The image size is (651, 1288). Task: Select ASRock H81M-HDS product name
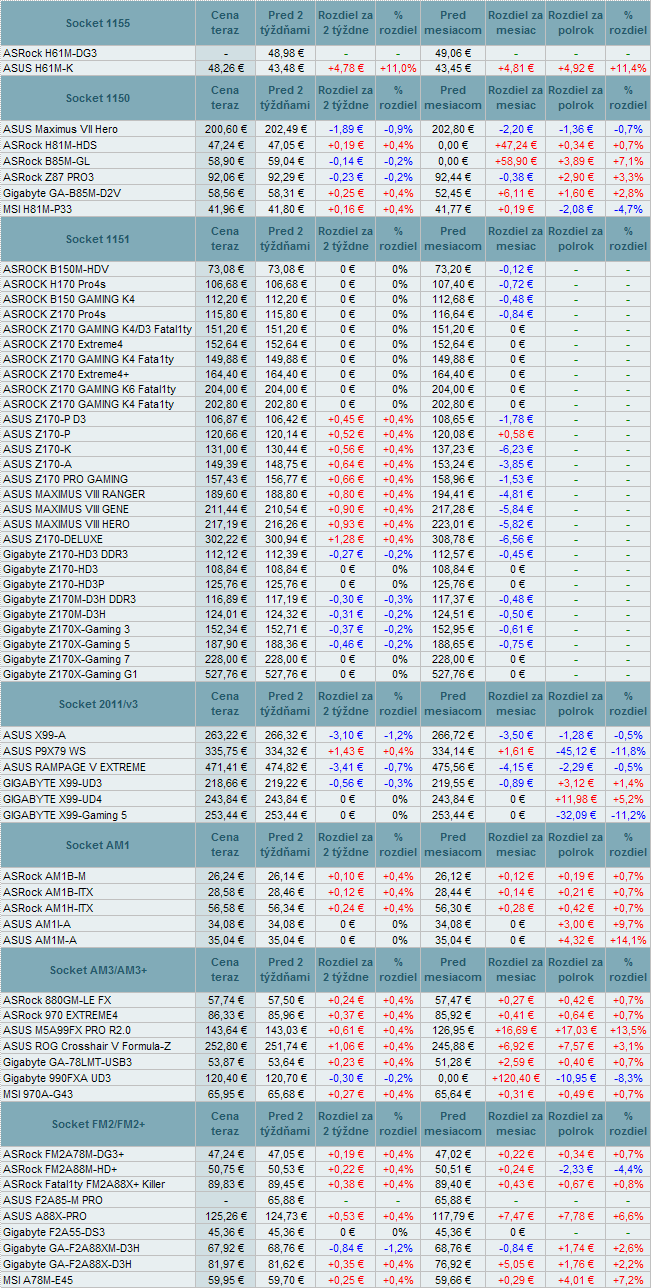click(x=50, y=145)
